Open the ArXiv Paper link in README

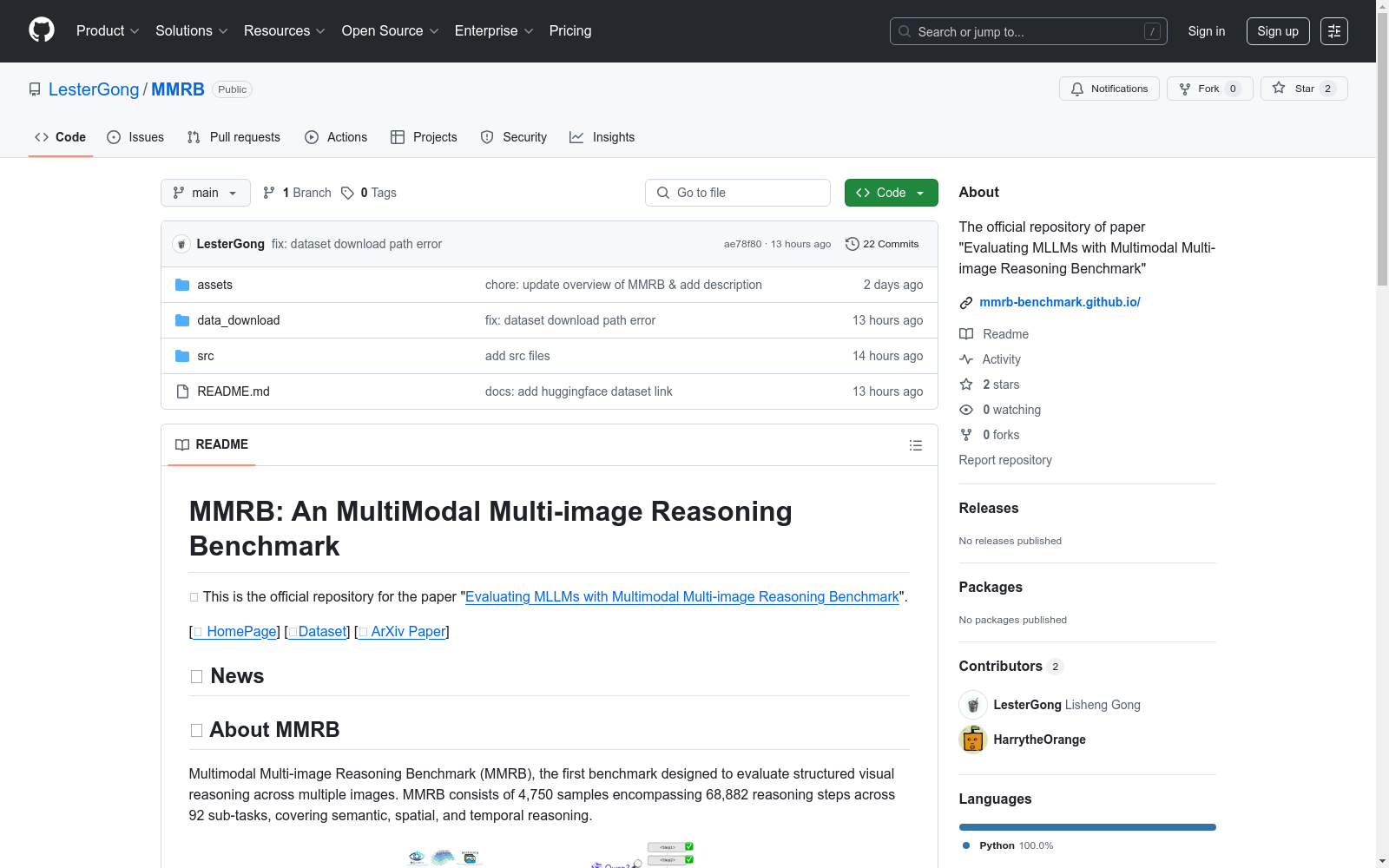pyautogui.click(x=403, y=631)
